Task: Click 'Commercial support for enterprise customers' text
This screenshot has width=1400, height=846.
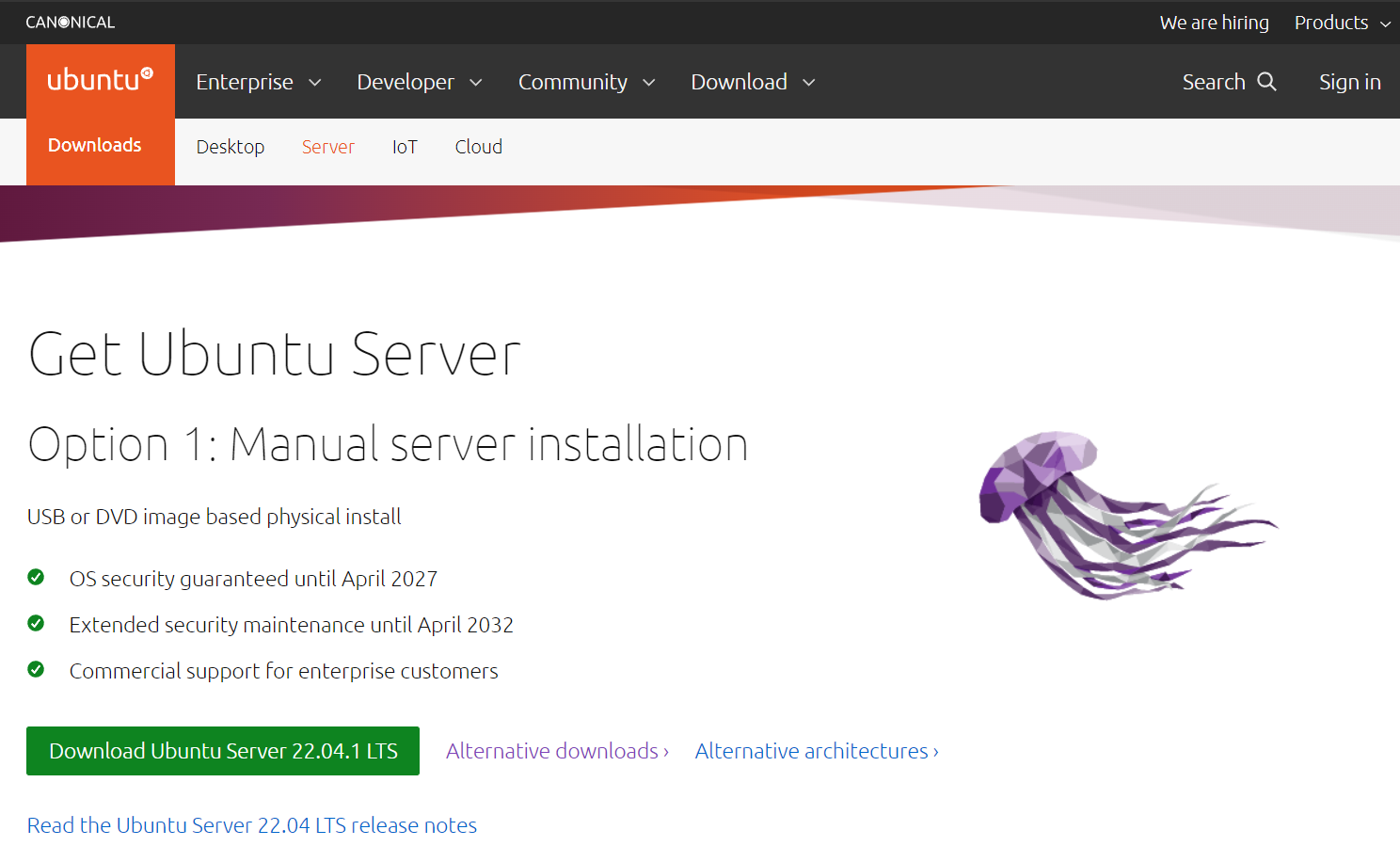Action: (x=283, y=671)
